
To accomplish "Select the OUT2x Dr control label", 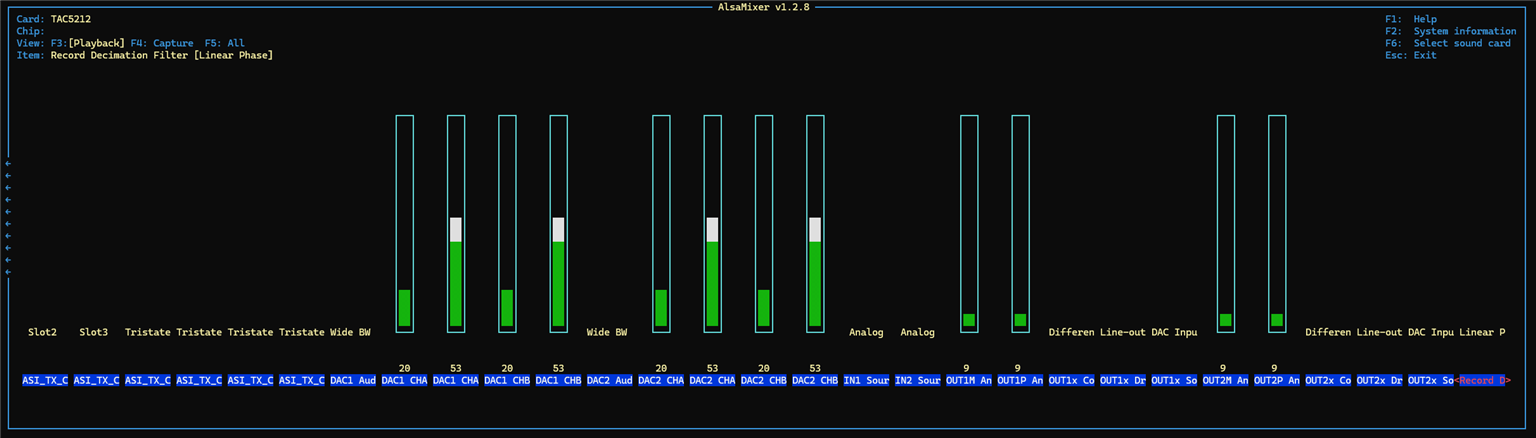I will click(x=1379, y=380).
